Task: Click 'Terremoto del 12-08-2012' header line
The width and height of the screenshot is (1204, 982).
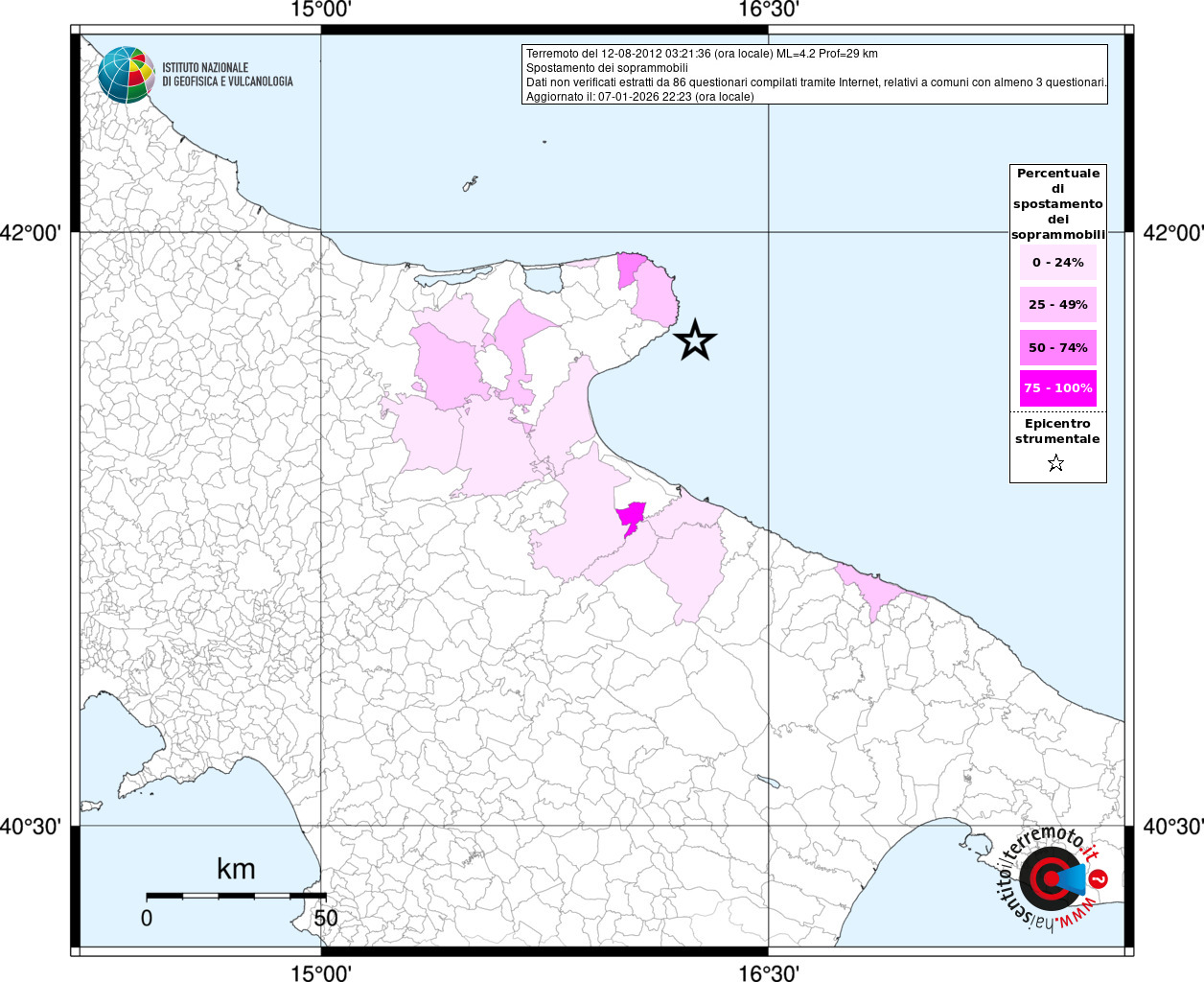Action: 702,54
